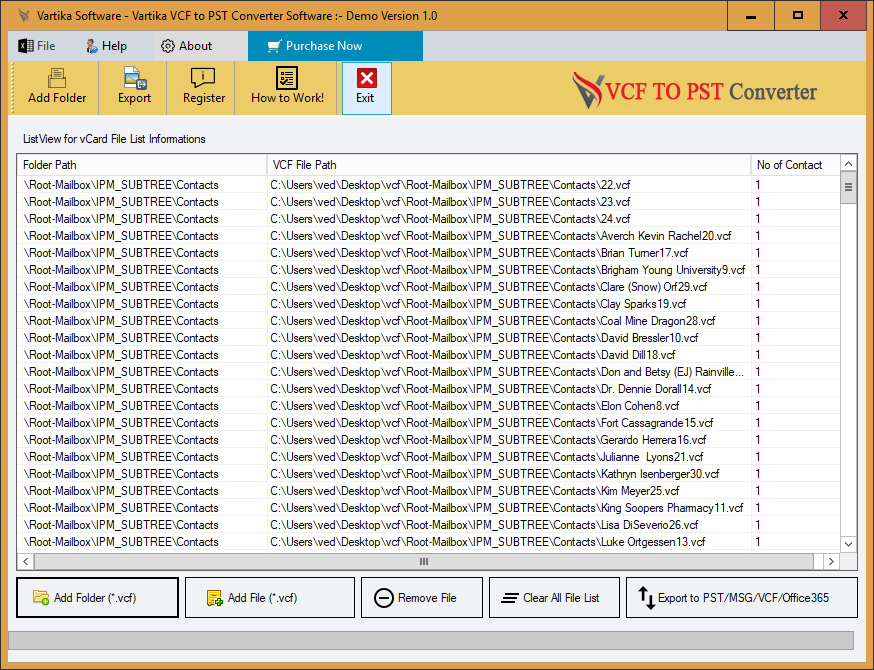
Task: Click the Remove File button
Action: (x=422, y=598)
